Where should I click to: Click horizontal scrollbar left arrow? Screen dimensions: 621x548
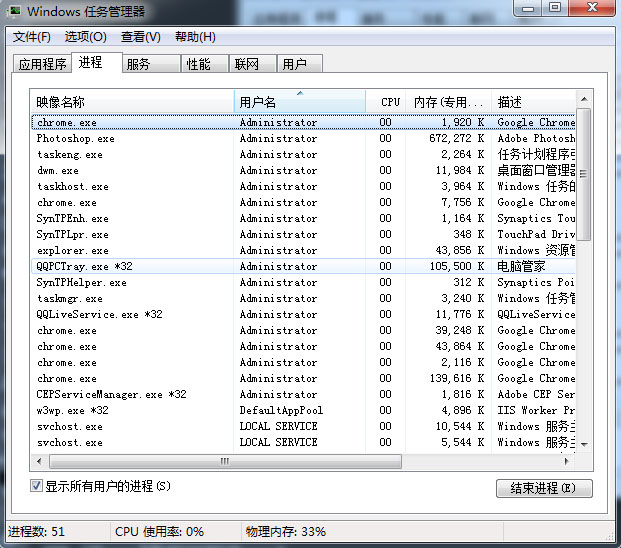(x=39, y=461)
